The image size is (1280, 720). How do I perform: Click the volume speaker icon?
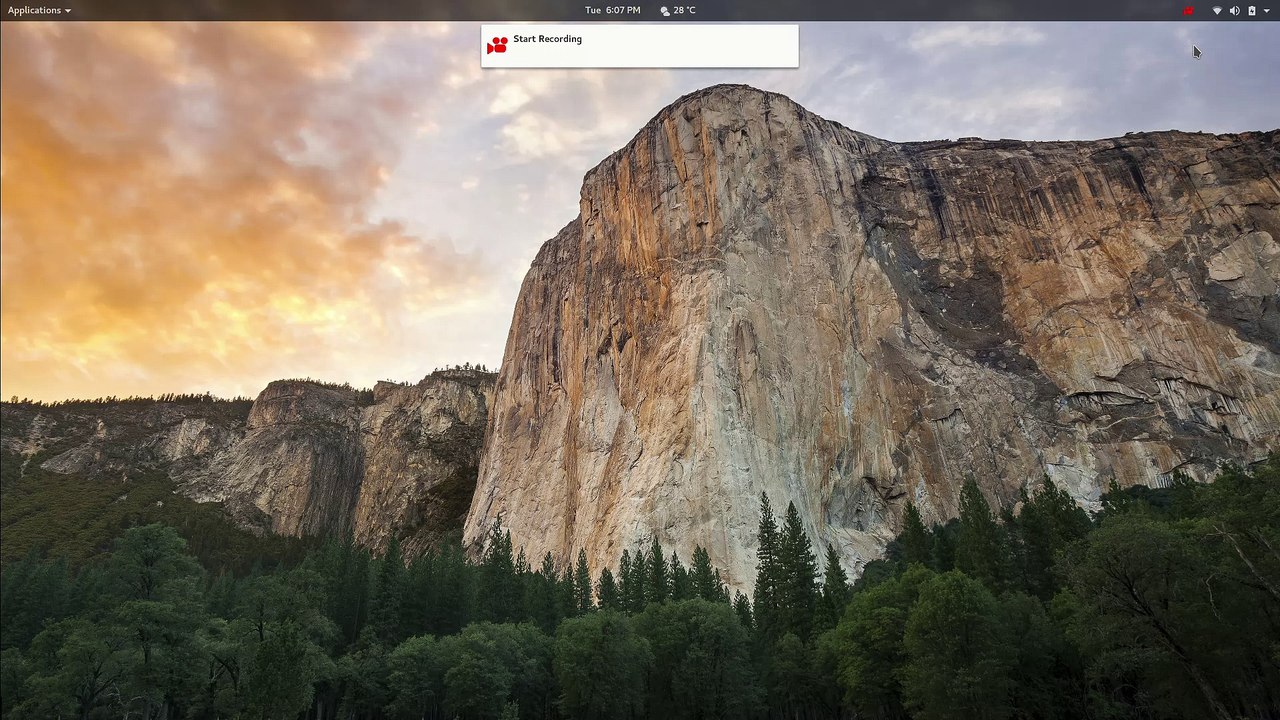[1234, 10]
